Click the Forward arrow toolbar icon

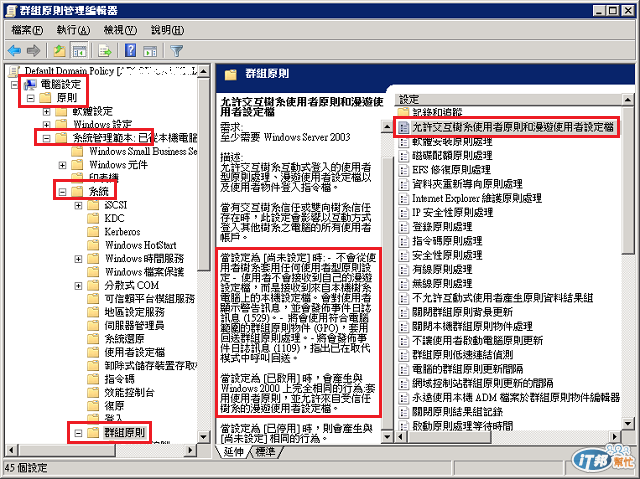(33, 51)
